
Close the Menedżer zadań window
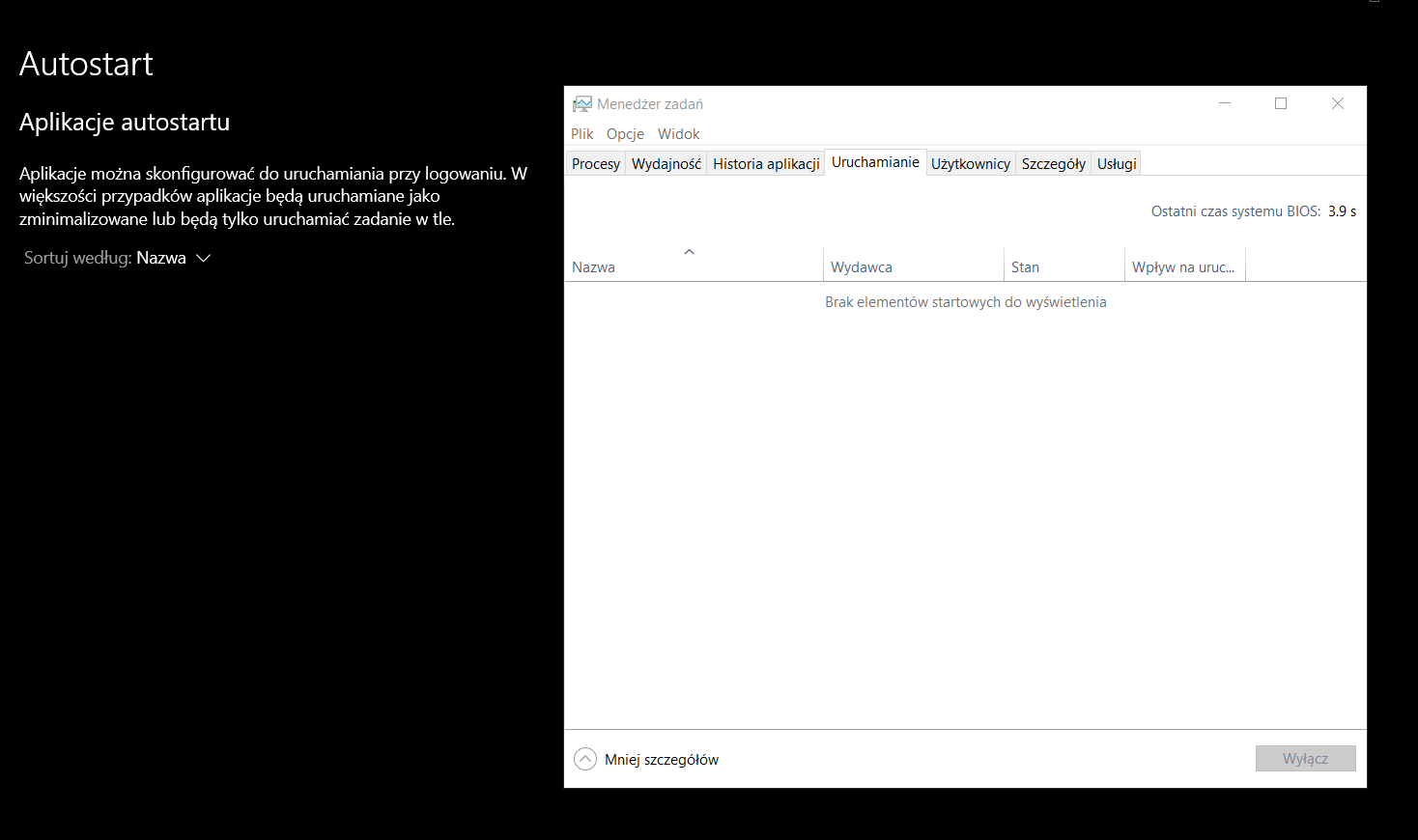(x=1338, y=103)
